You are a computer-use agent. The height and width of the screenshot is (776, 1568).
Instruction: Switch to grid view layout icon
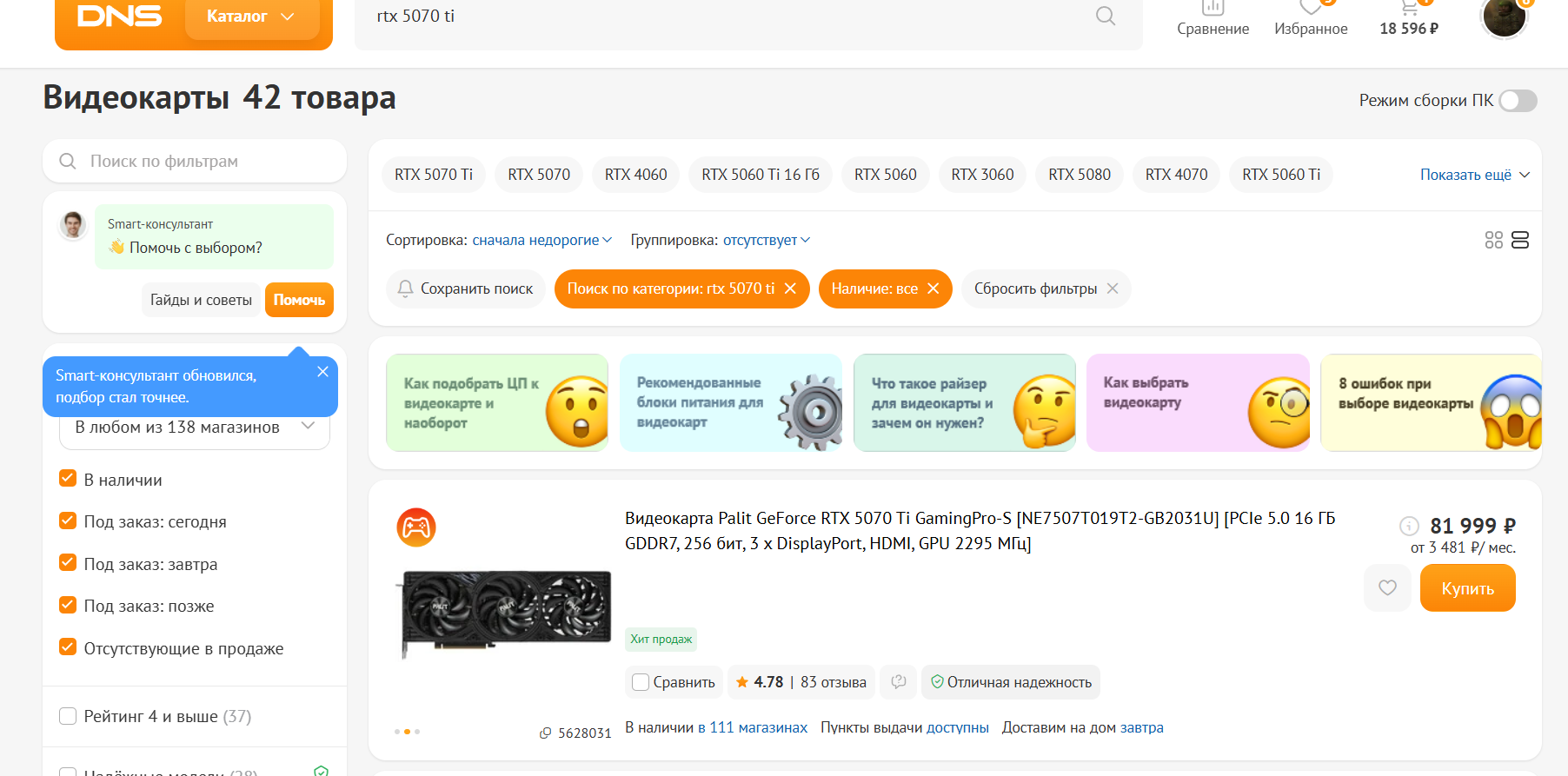1493,240
